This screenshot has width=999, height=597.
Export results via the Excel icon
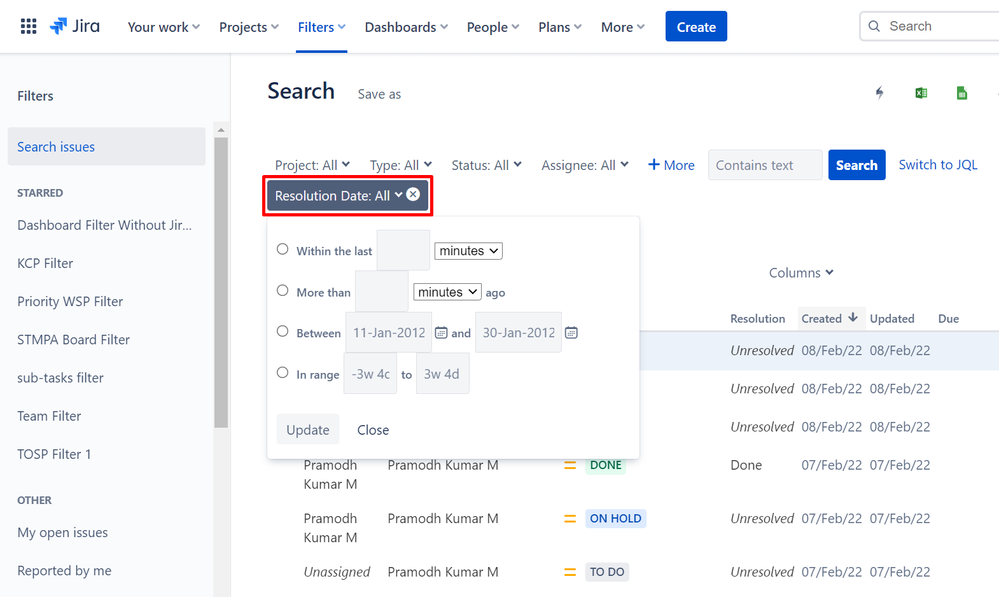click(x=921, y=93)
